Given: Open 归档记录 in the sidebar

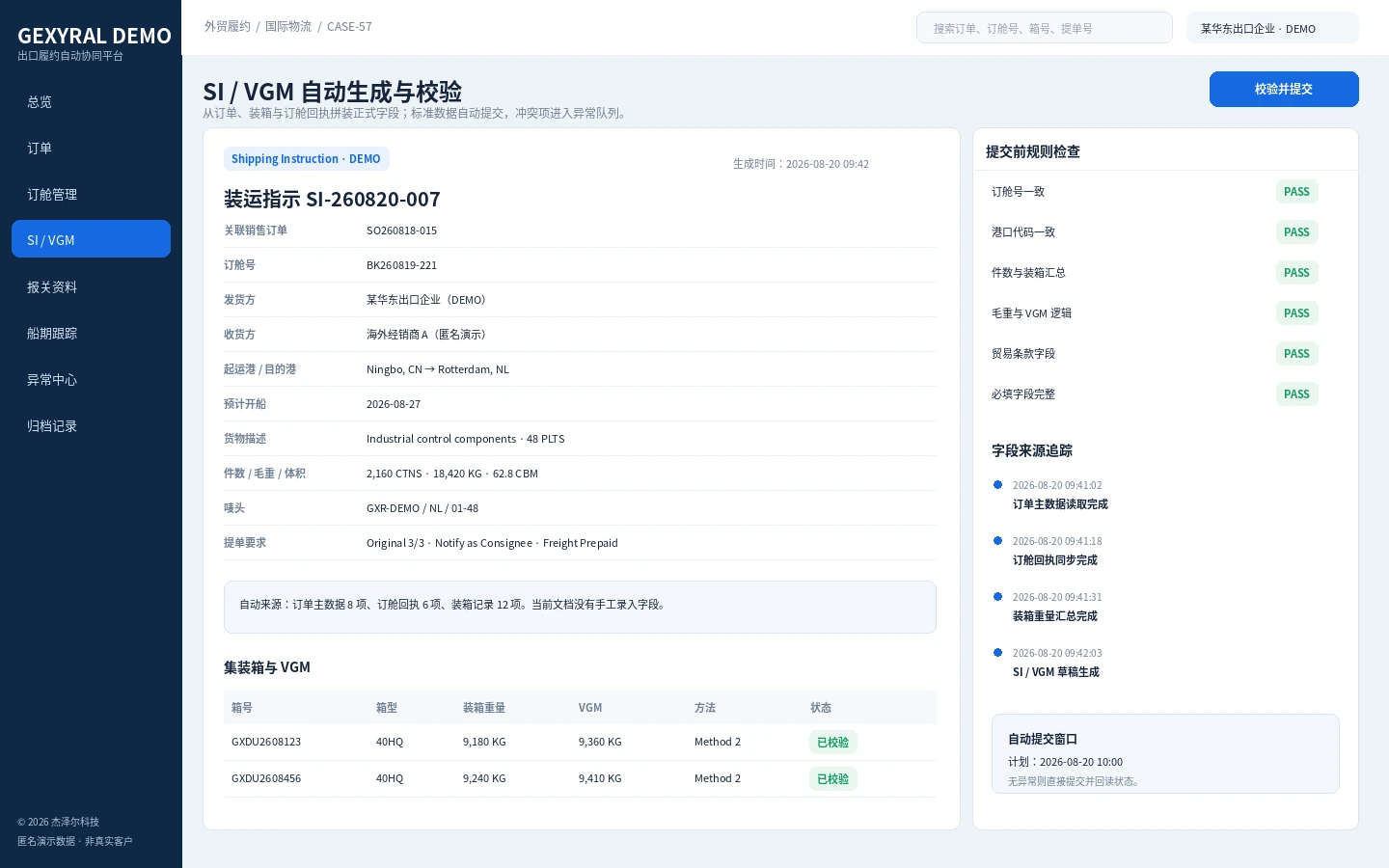Looking at the screenshot, I should click(91, 425).
